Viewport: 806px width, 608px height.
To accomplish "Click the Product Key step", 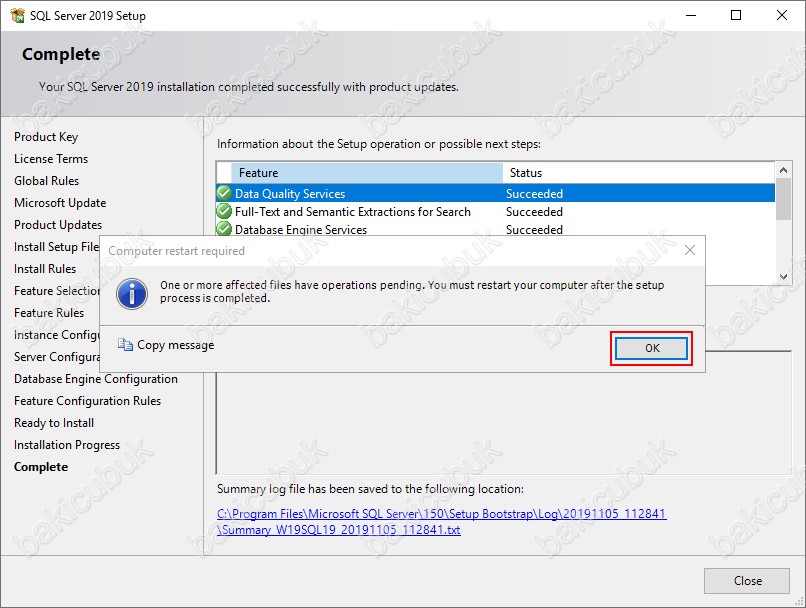I will (46, 137).
